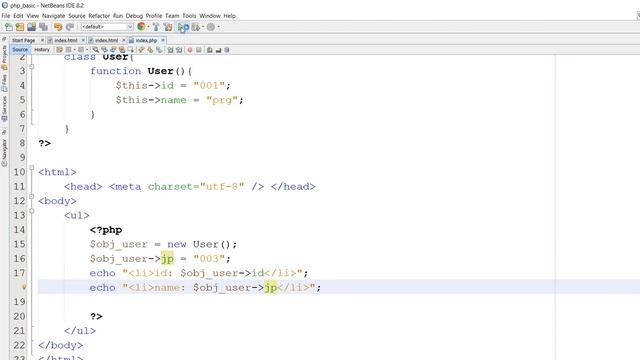The image size is (640, 360).
Task: Open the Profile menu
Action: pos(154,16)
